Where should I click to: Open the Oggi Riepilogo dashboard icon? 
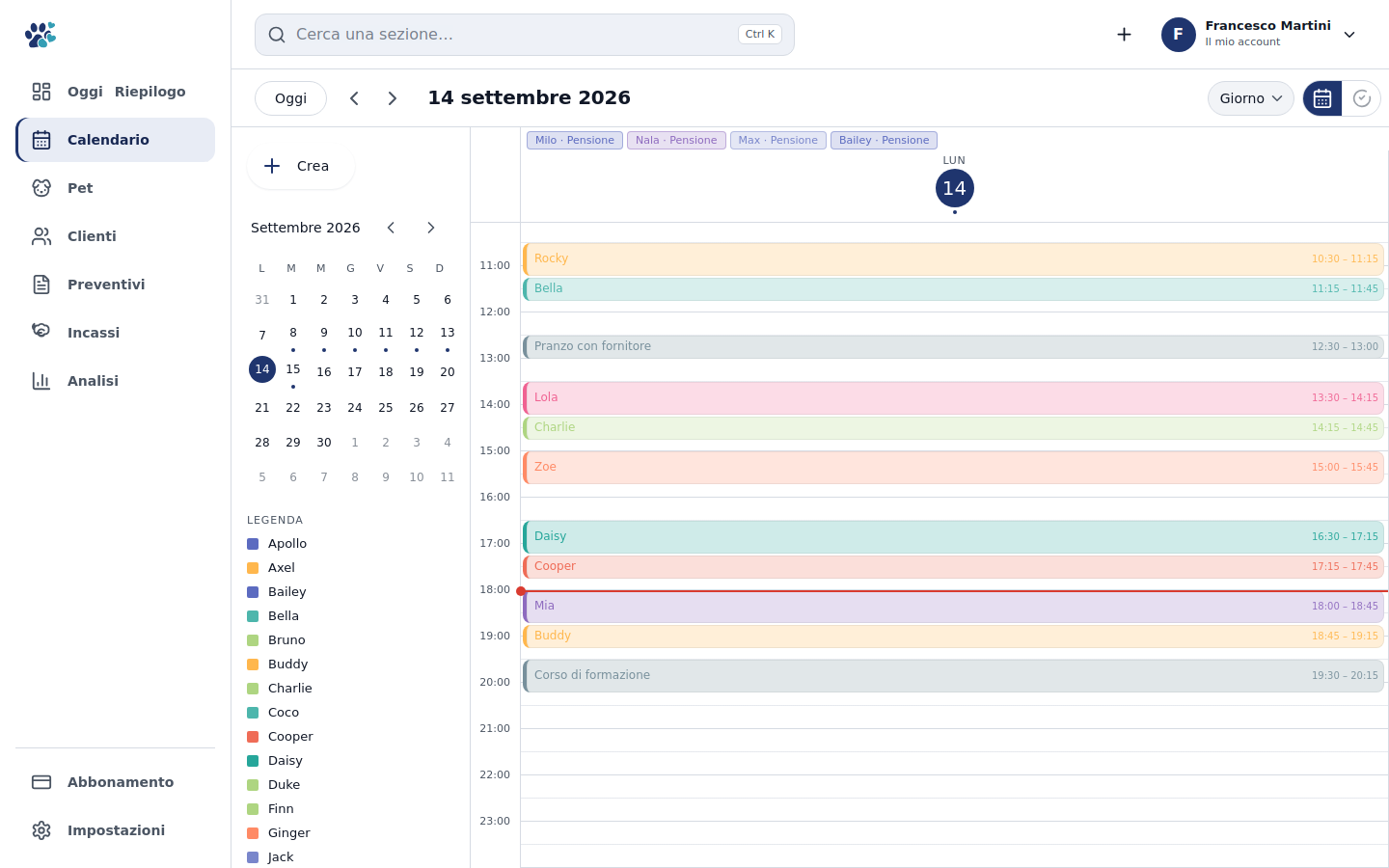(41, 92)
